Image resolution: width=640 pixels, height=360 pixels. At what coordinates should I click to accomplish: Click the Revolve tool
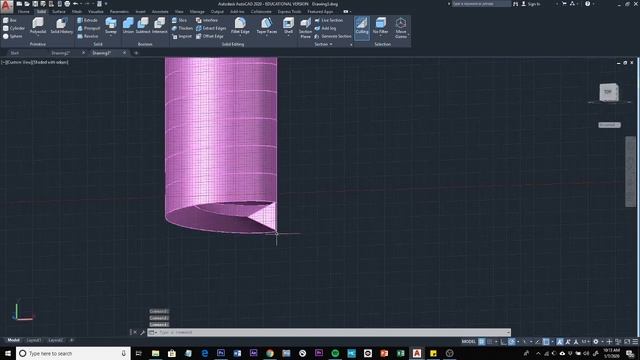coord(87,36)
